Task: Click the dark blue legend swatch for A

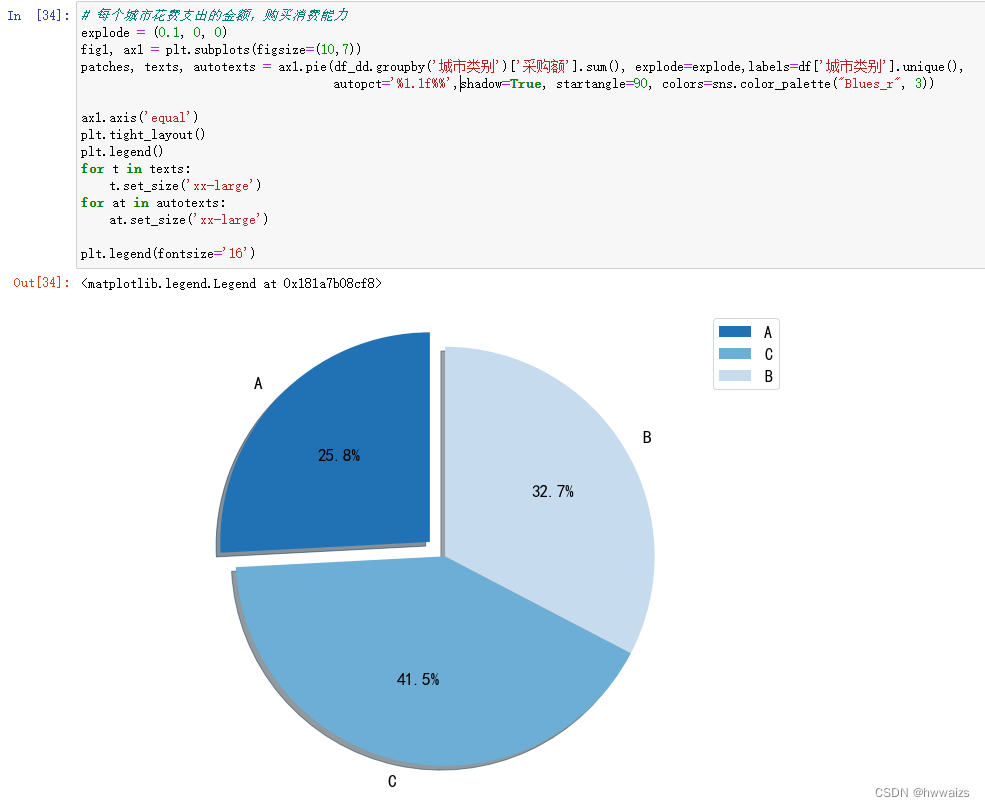Action: pos(734,332)
